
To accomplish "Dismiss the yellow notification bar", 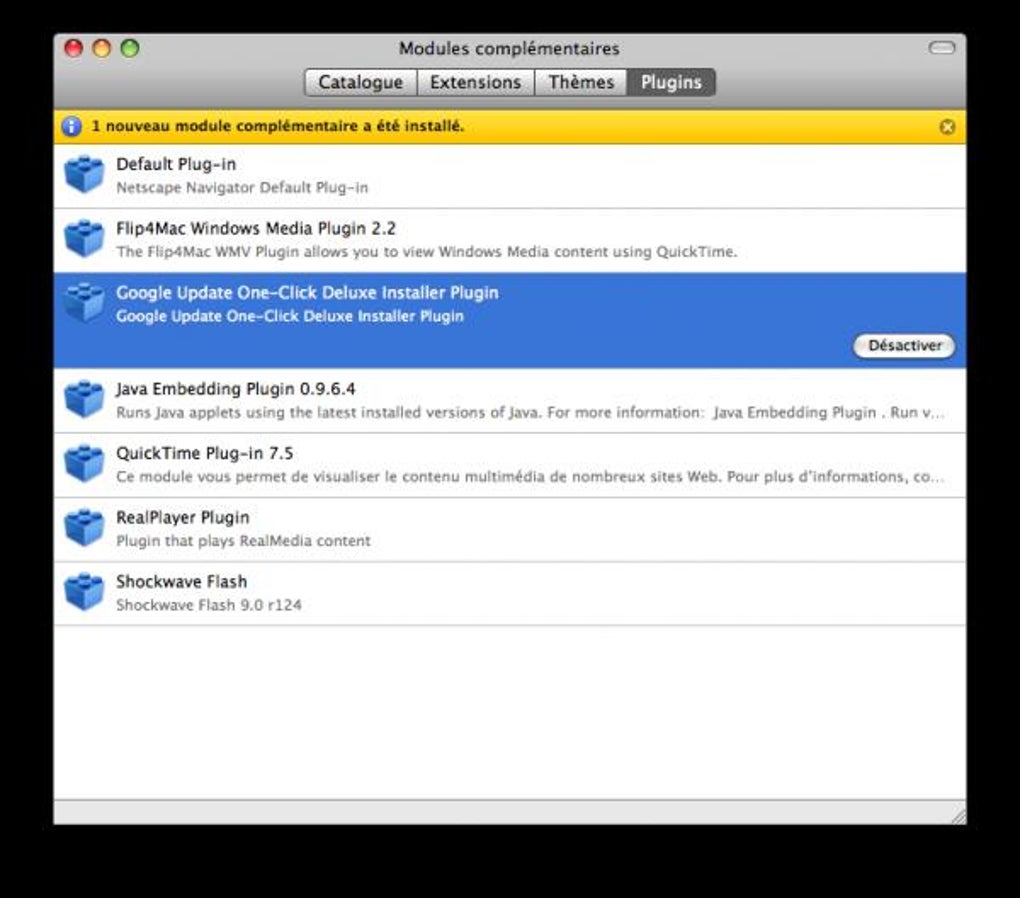I will (947, 127).
